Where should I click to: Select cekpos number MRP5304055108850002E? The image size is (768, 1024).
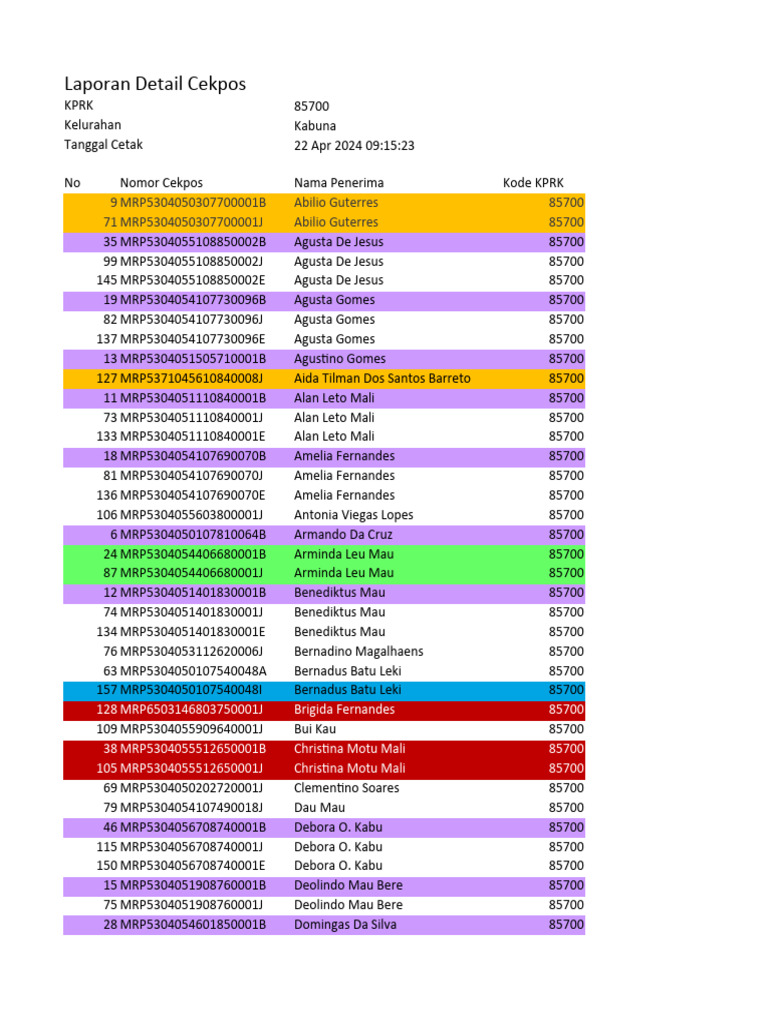pyautogui.click(x=193, y=280)
